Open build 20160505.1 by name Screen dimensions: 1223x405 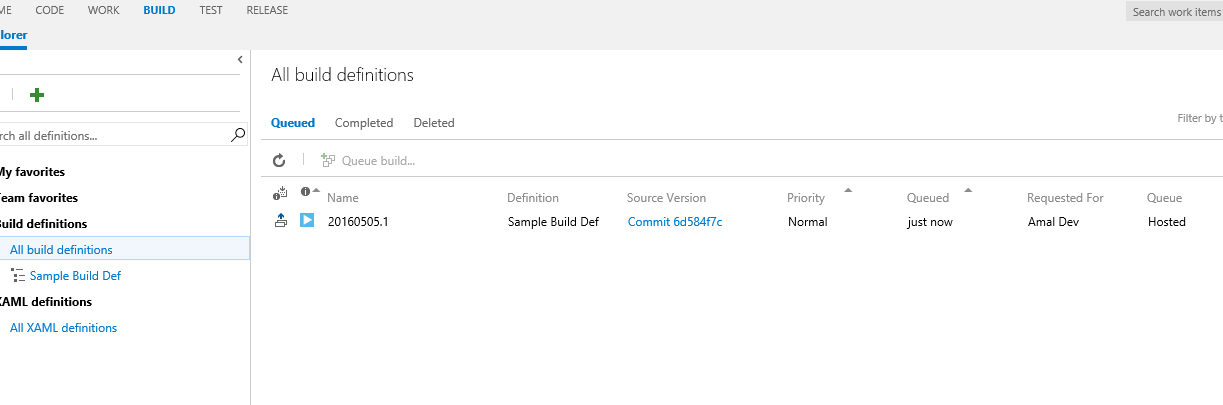[x=358, y=222]
